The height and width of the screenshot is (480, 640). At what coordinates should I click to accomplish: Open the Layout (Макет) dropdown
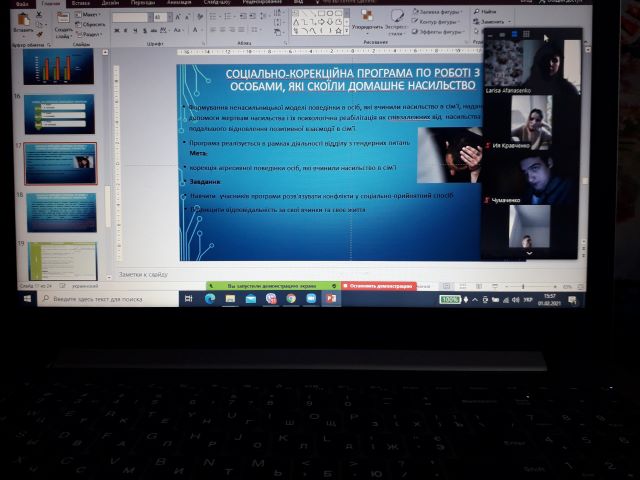(88, 15)
